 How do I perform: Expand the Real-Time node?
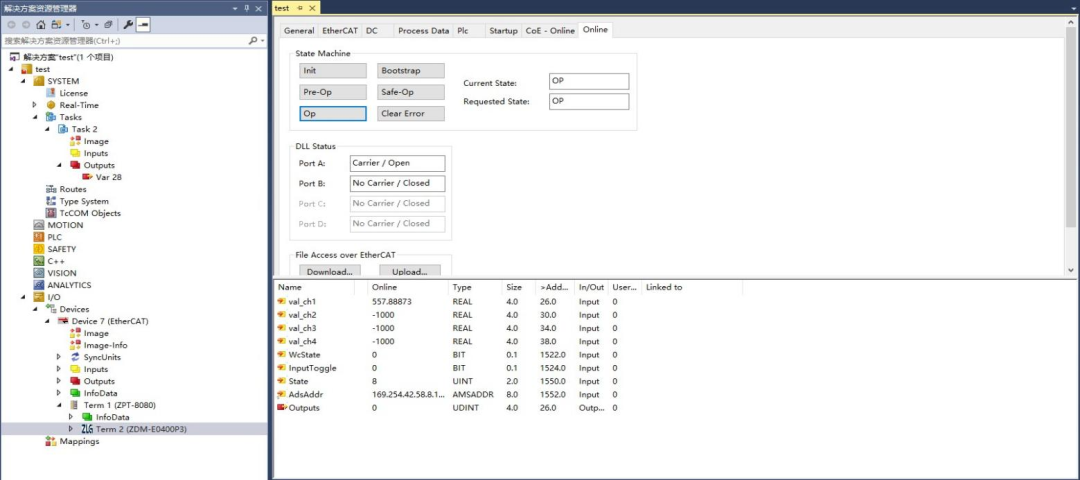(35, 105)
